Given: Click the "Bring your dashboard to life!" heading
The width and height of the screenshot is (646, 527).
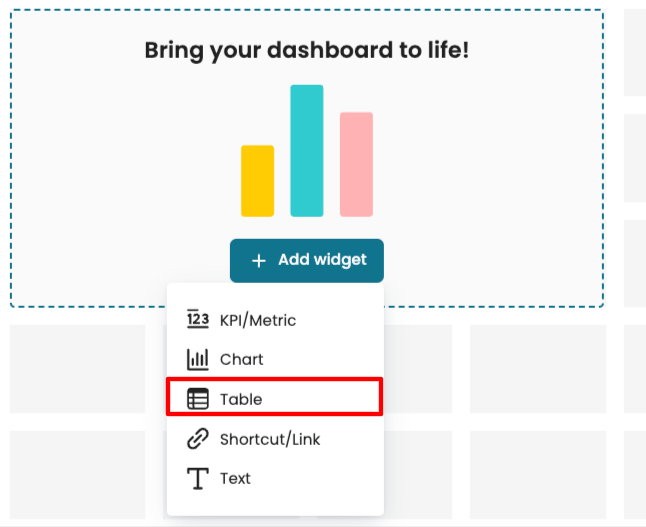Looking at the screenshot, I should click(x=306, y=50).
